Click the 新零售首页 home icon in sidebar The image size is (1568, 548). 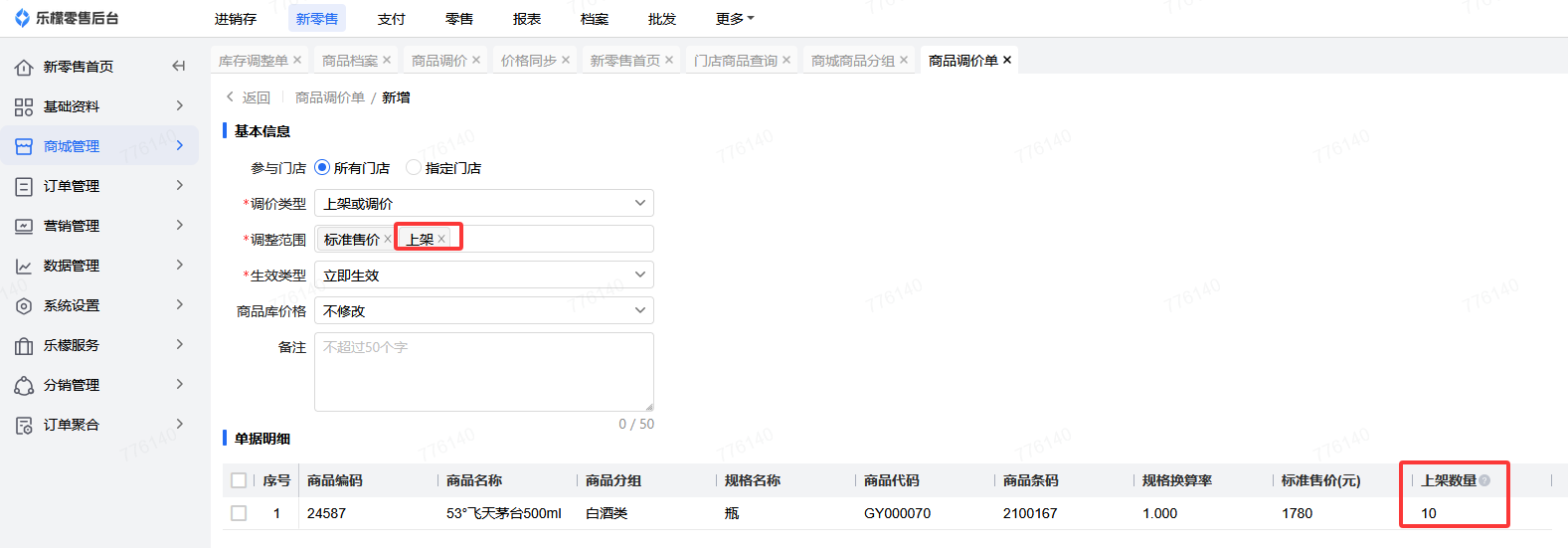pyautogui.click(x=24, y=67)
